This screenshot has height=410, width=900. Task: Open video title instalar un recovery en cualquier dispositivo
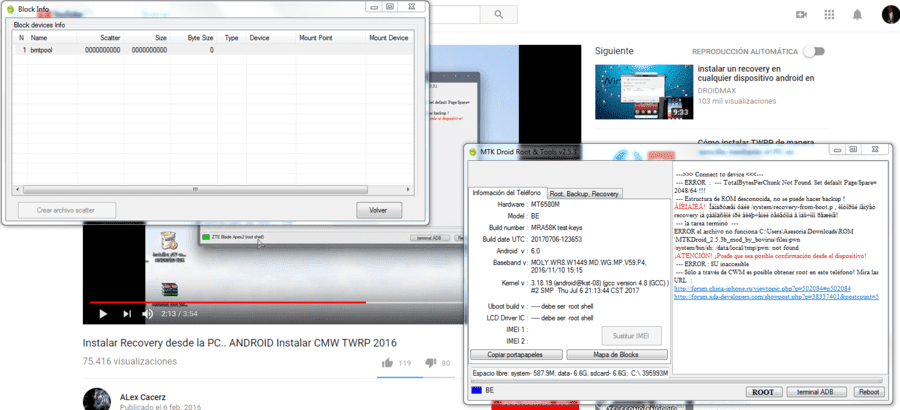pyautogui.click(x=755, y=74)
